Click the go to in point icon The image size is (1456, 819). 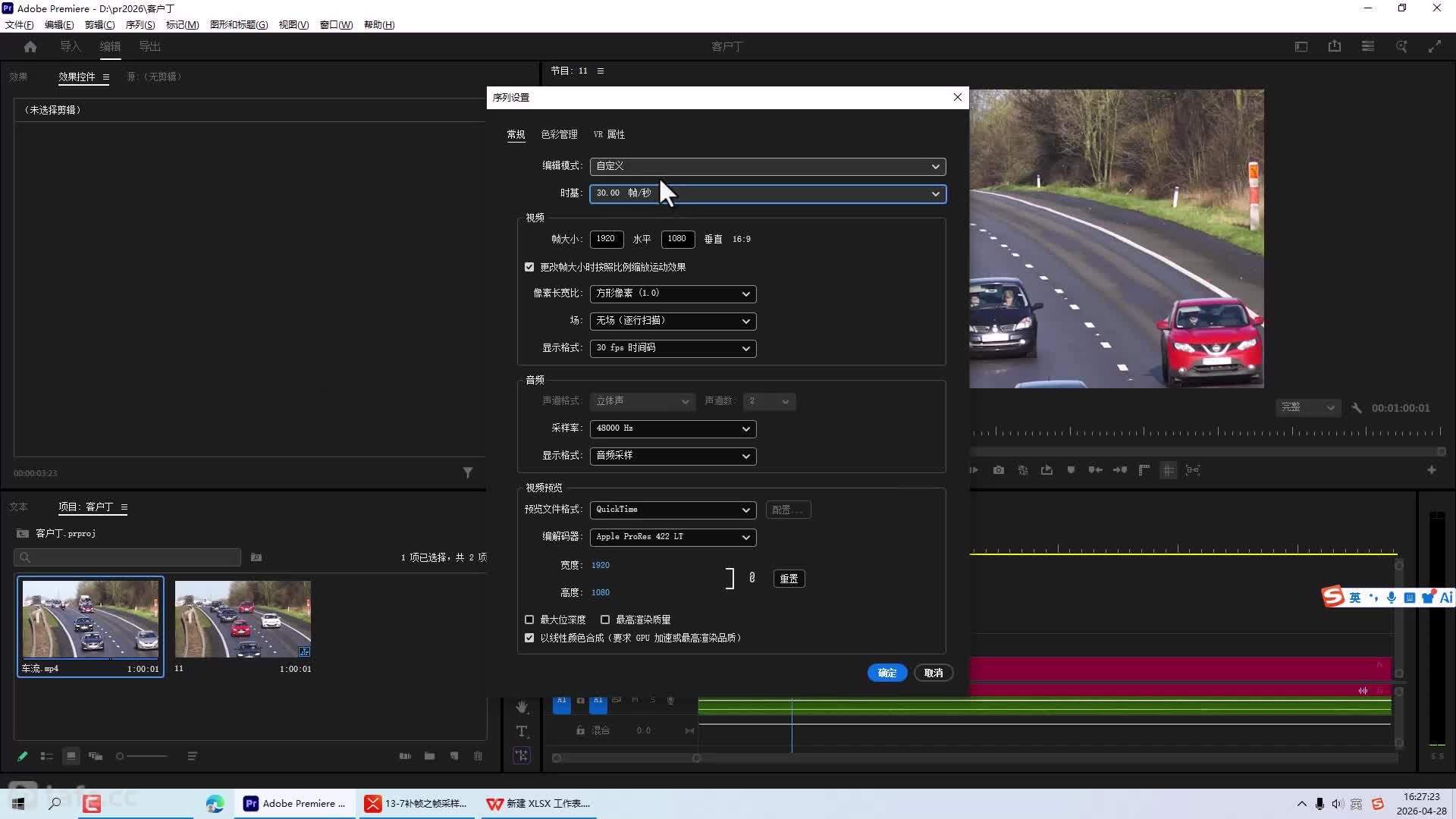coord(1095,470)
